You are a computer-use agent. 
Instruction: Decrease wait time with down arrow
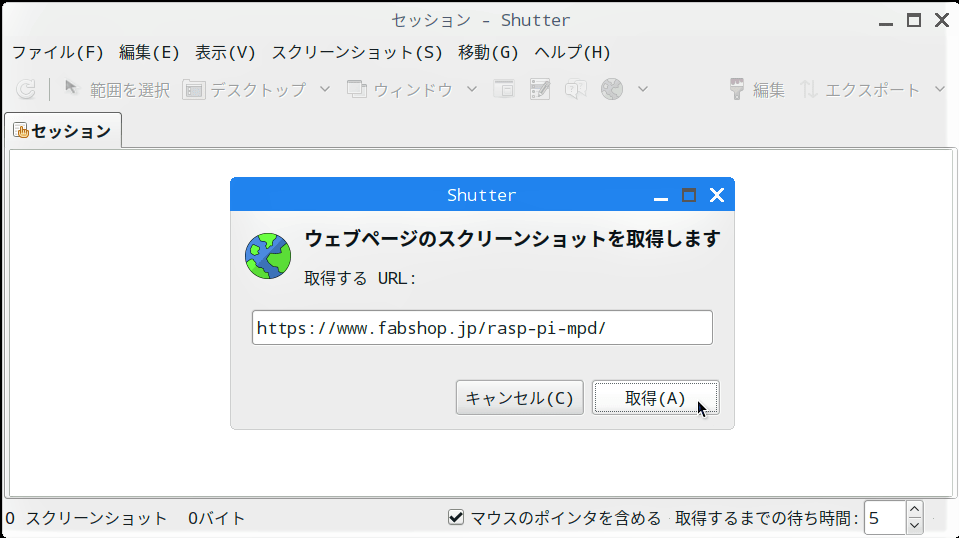[x=914, y=526]
